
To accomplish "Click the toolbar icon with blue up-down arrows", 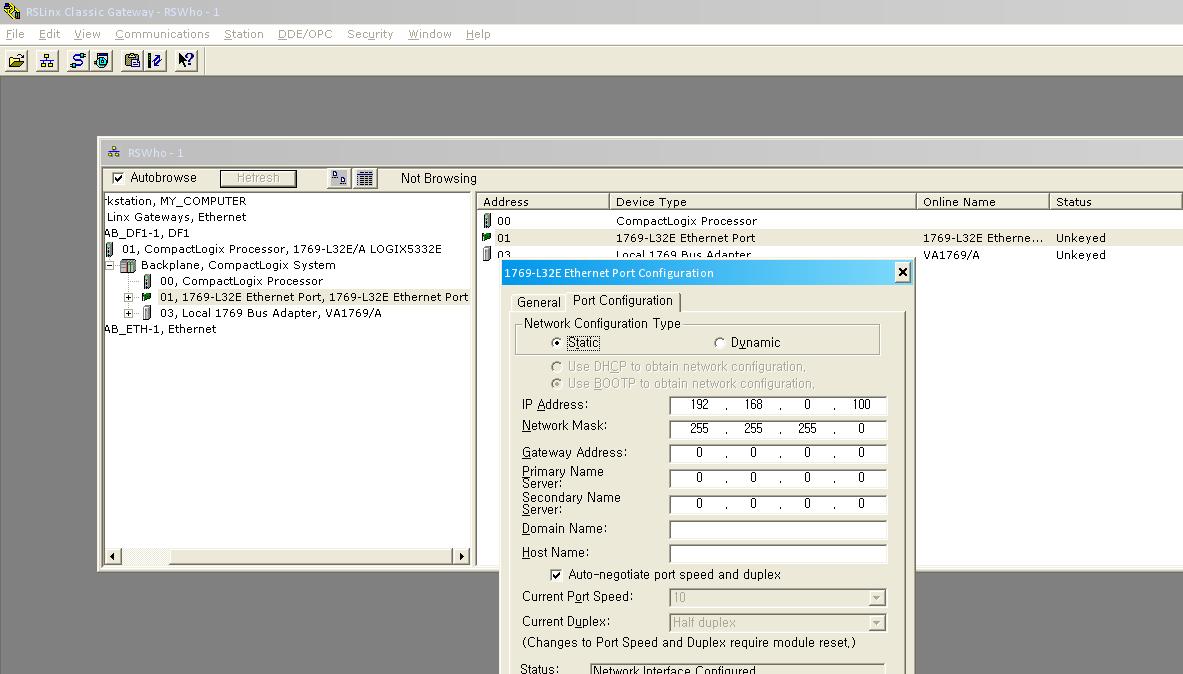I will 155,60.
